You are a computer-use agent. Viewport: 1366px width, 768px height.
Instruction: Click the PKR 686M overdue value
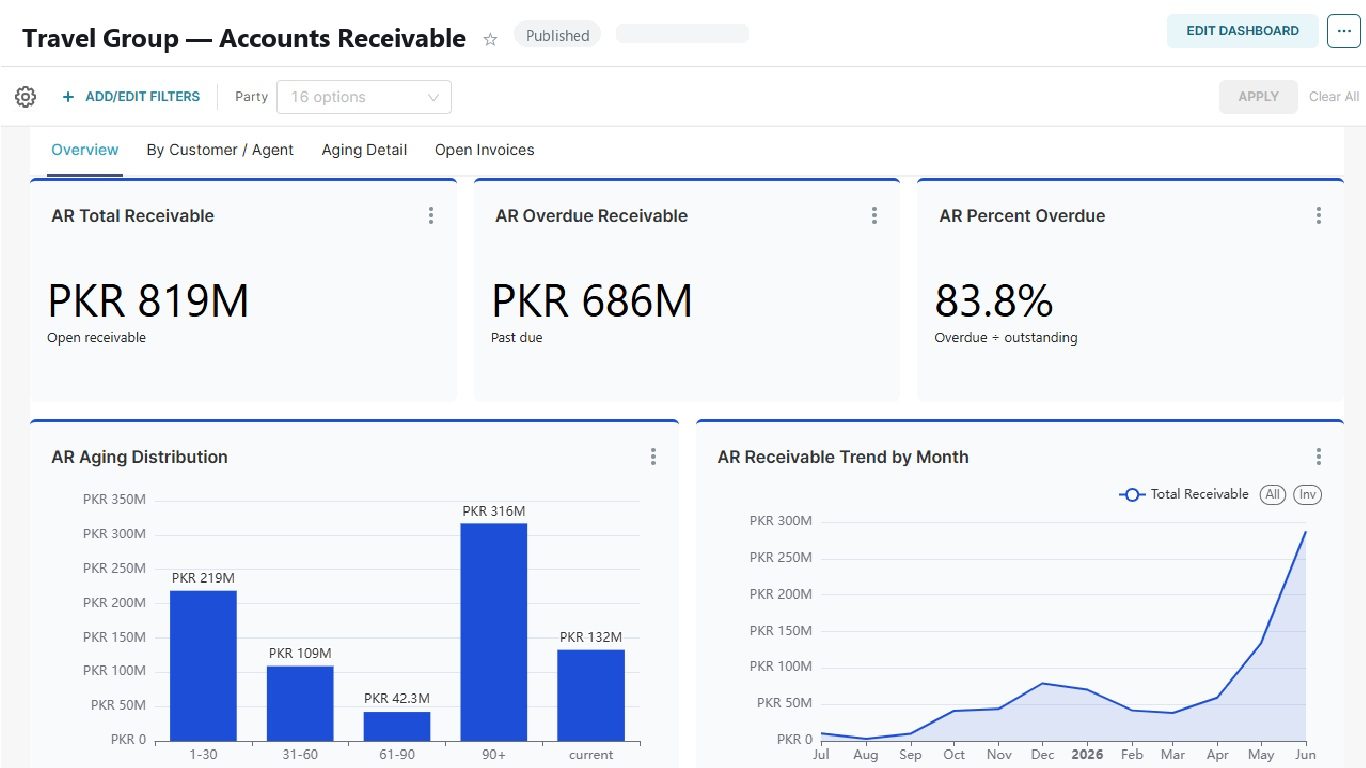click(591, 300)
